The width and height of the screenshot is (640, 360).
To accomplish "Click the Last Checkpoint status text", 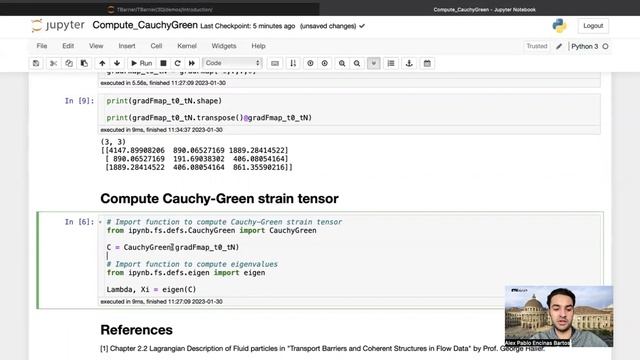I will (x=247, y=26).
